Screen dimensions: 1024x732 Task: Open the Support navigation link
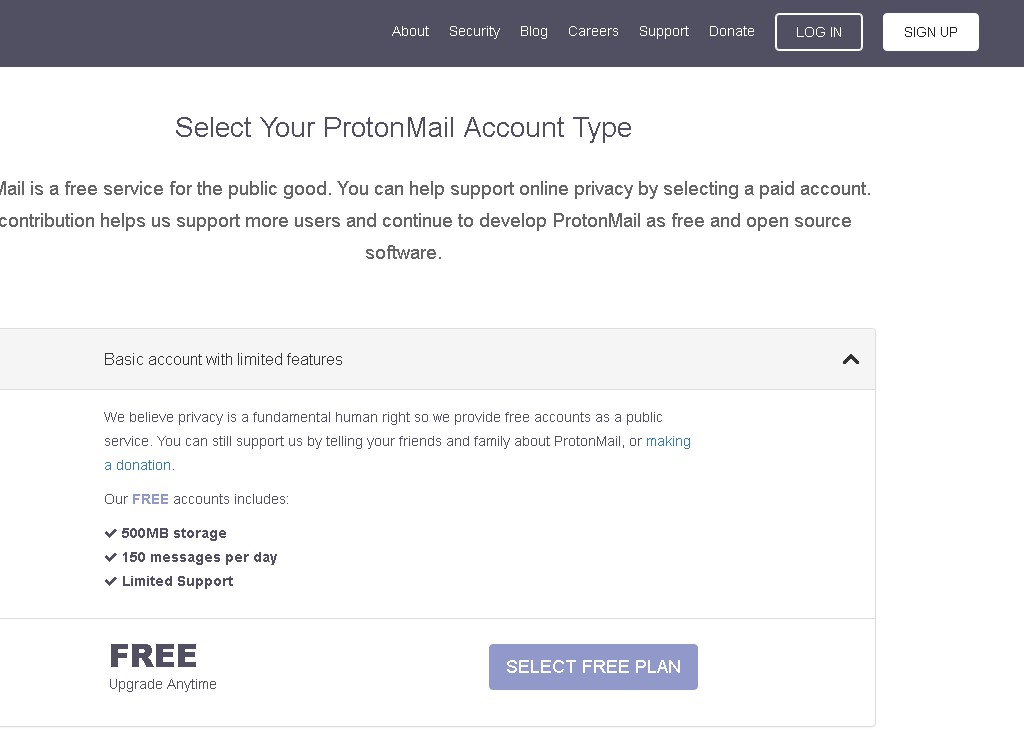664,31
